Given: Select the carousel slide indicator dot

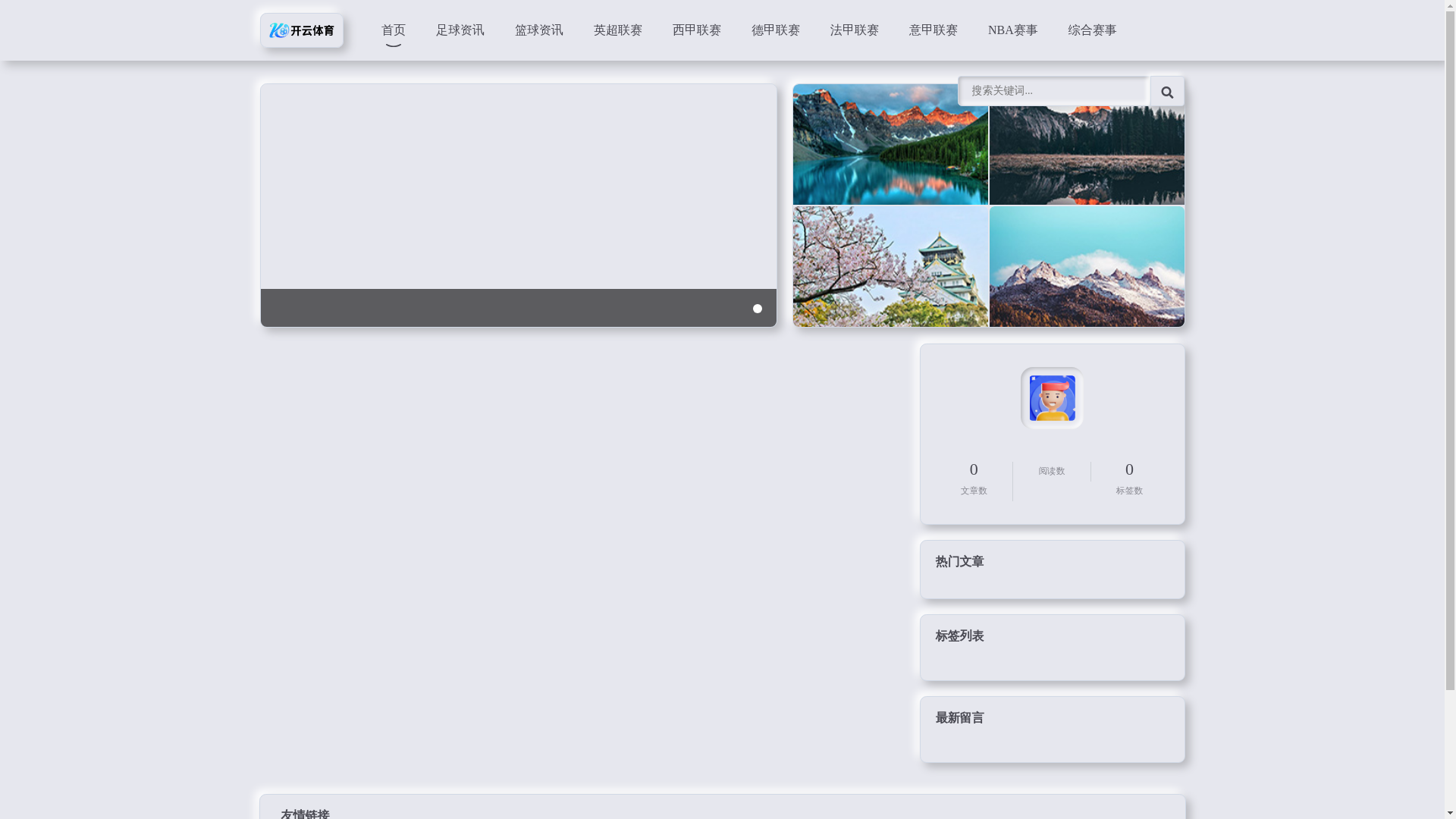Looking at the screenshot, I should pyautogui.click(x=757, y=309).
